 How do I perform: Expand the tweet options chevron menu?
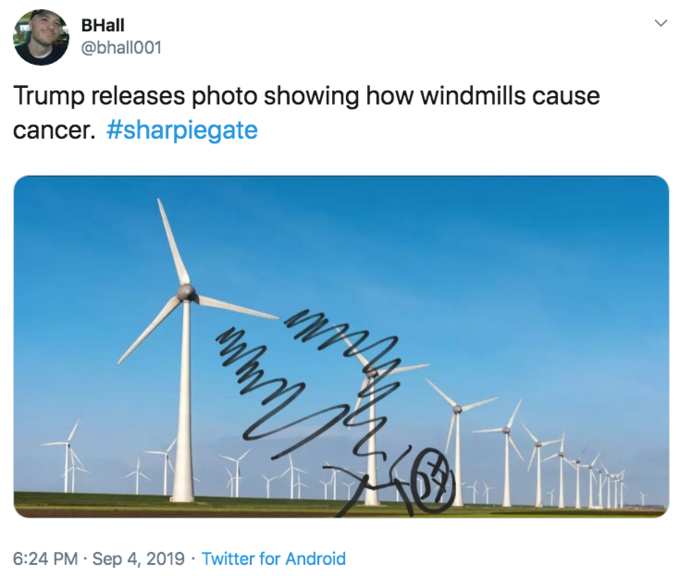[660, 23]
